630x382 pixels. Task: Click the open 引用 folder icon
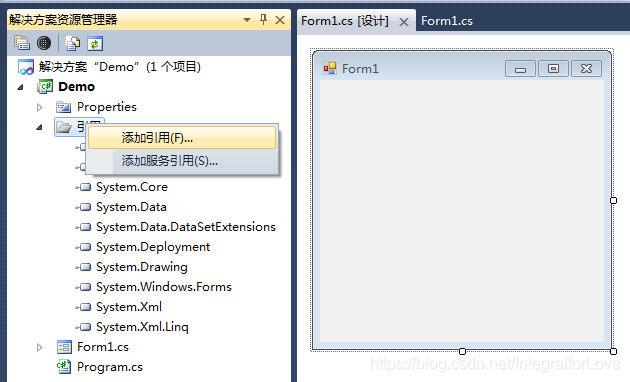(x=63, y=127)
